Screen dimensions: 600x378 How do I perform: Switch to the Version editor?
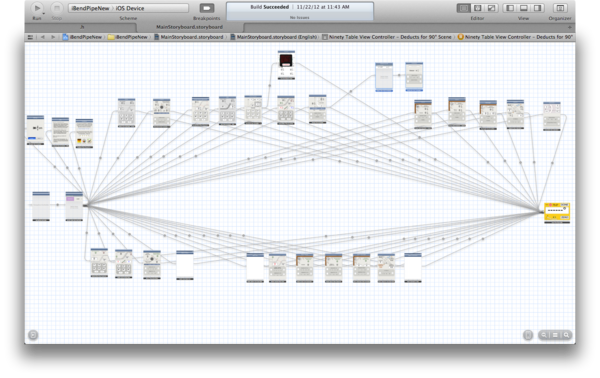click(491, 8)
